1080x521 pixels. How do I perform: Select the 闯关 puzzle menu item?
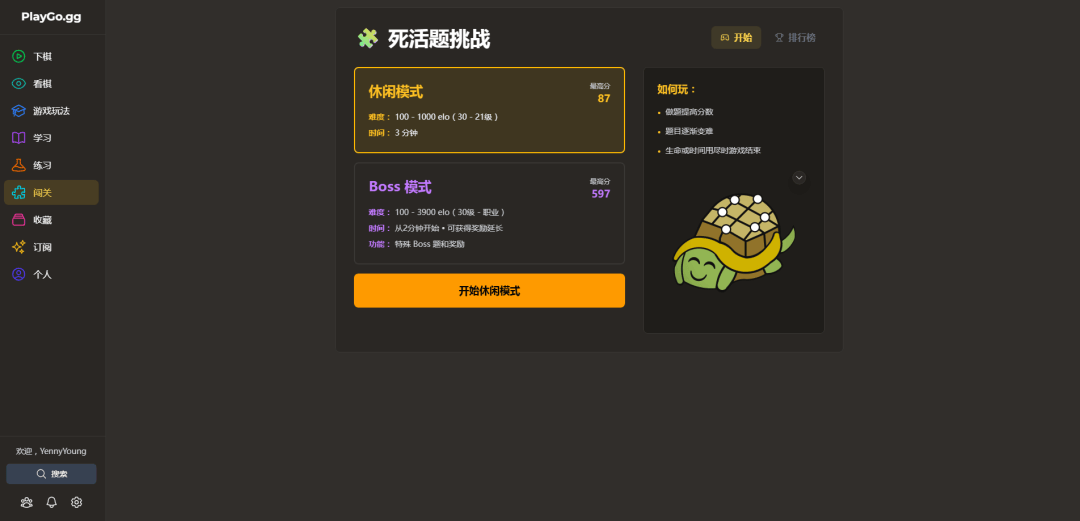(x=52, y=192)
